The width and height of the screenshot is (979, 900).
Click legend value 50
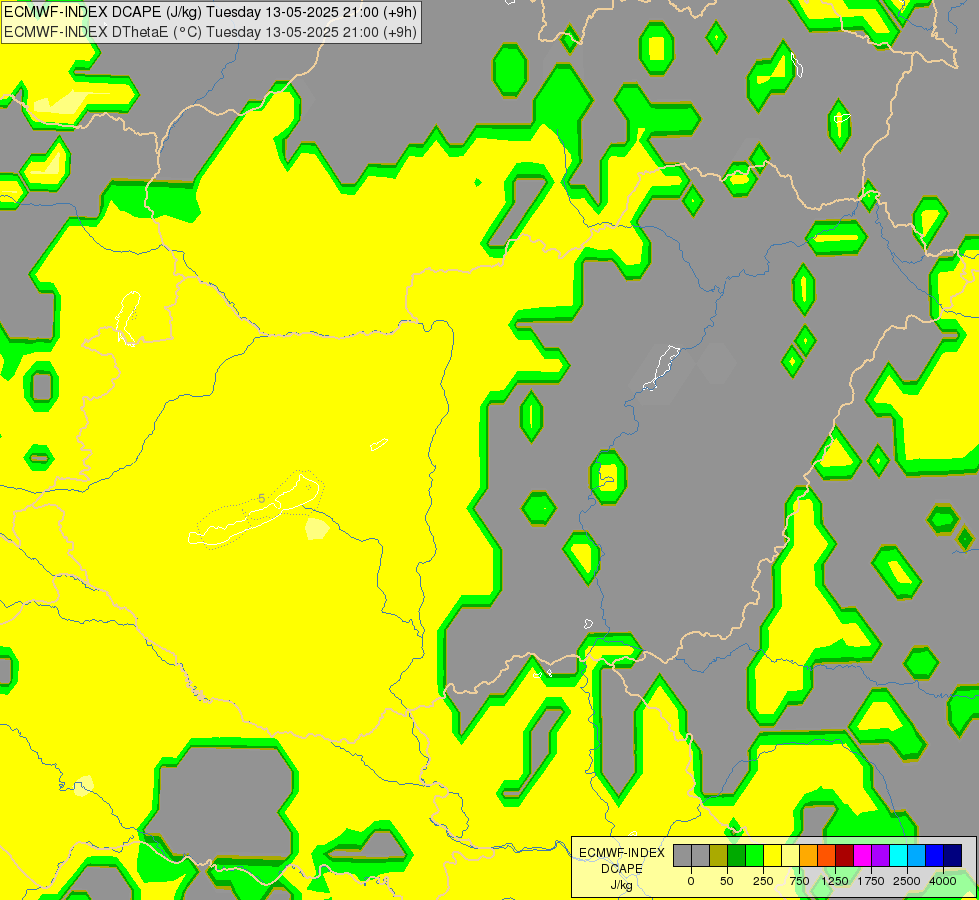727,881
